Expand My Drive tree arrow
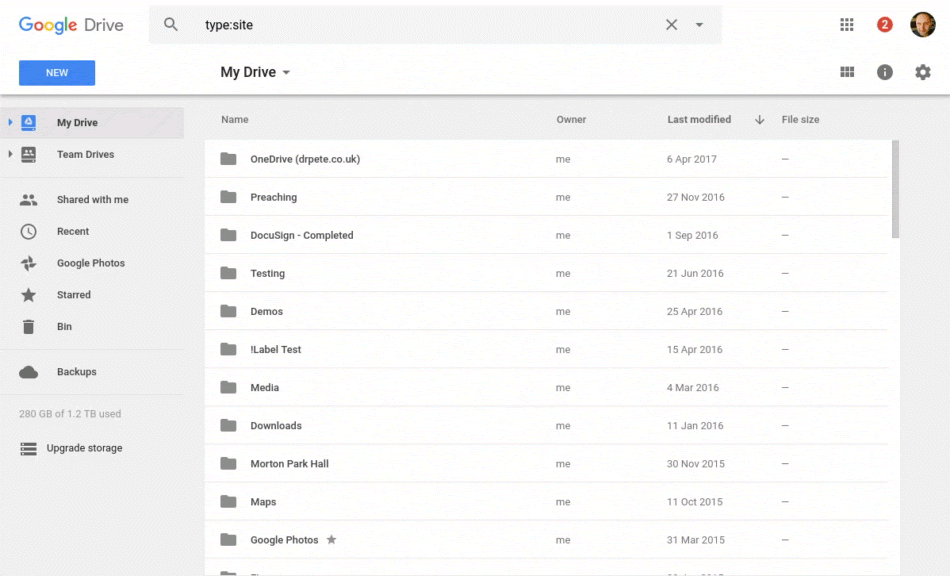 coord(10,122)
